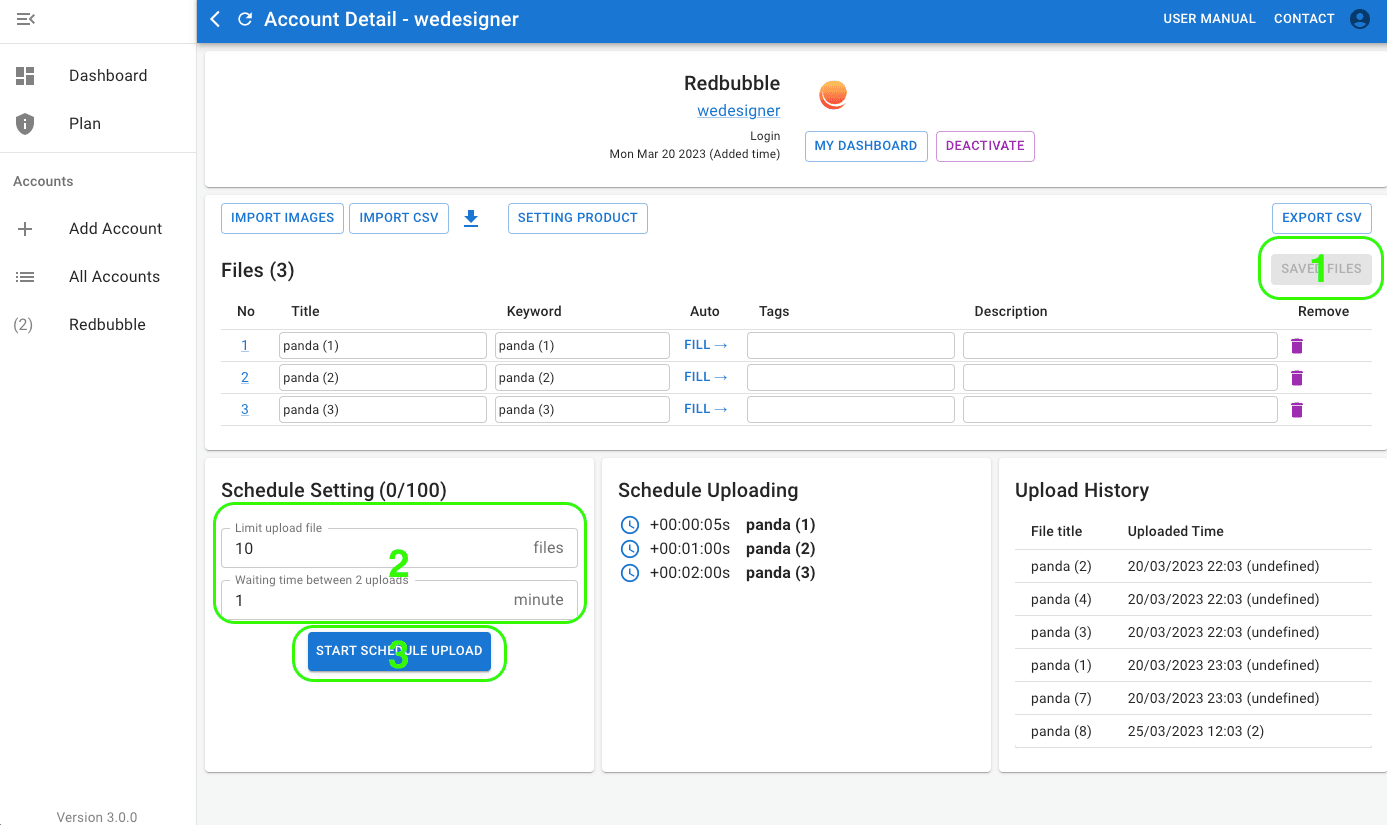Click the clock icon beside panda (1)
The width and height of the screenshot is (1387, 825).
pos(629,524)
